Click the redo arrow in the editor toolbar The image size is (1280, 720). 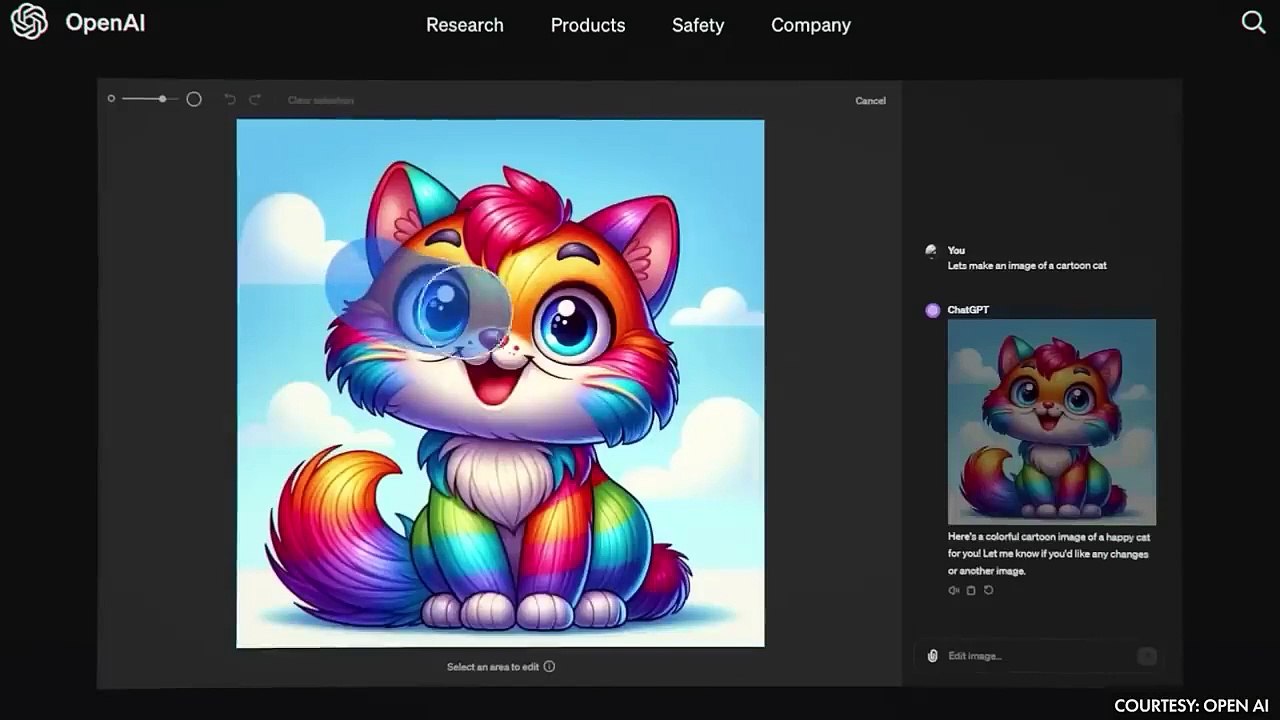255,99
